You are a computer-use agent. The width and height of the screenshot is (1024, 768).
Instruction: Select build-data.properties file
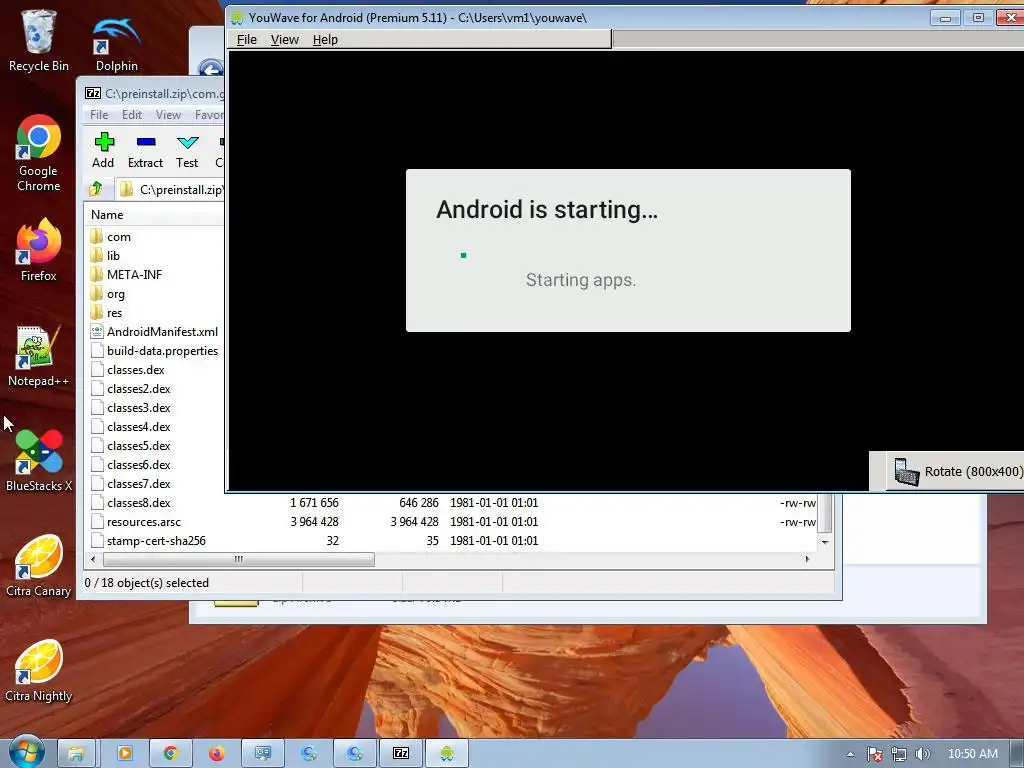(162, 351)
